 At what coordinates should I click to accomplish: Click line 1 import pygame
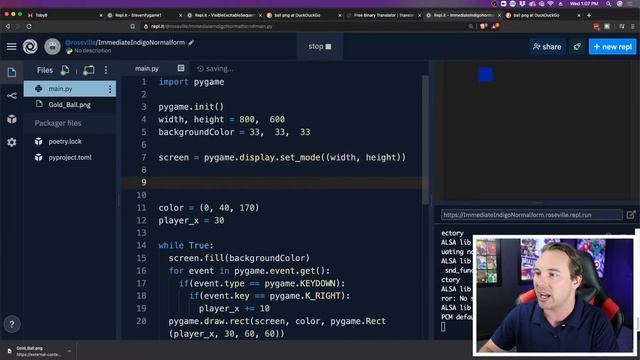(191, 82)
